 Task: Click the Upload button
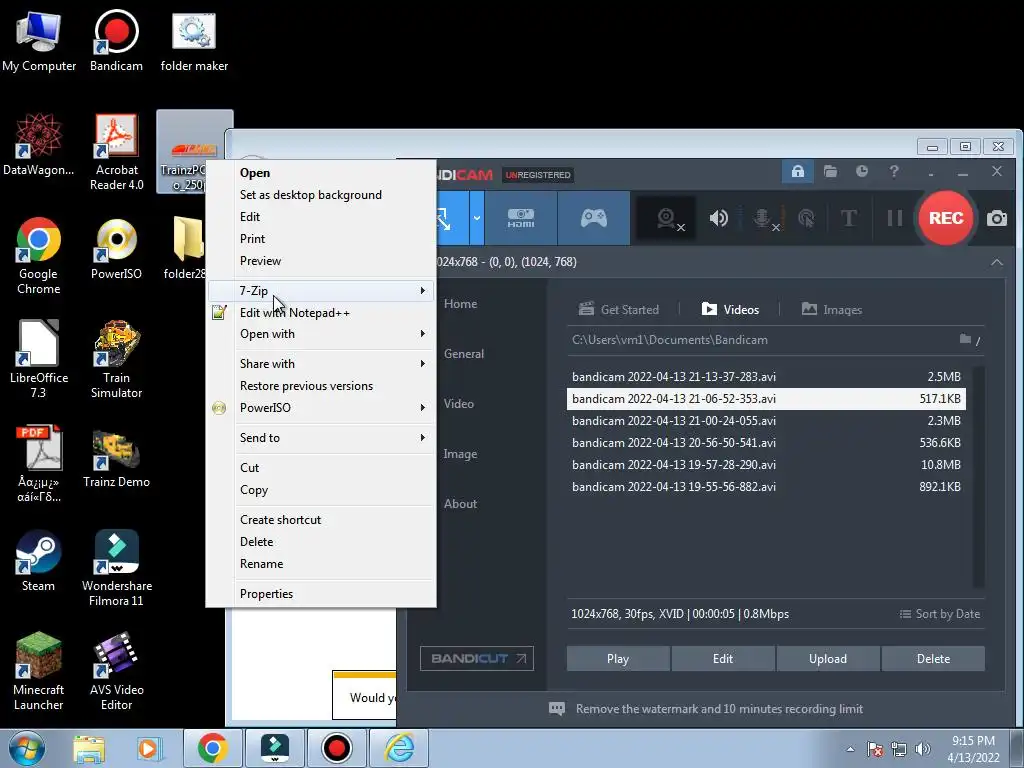point(828,659)
